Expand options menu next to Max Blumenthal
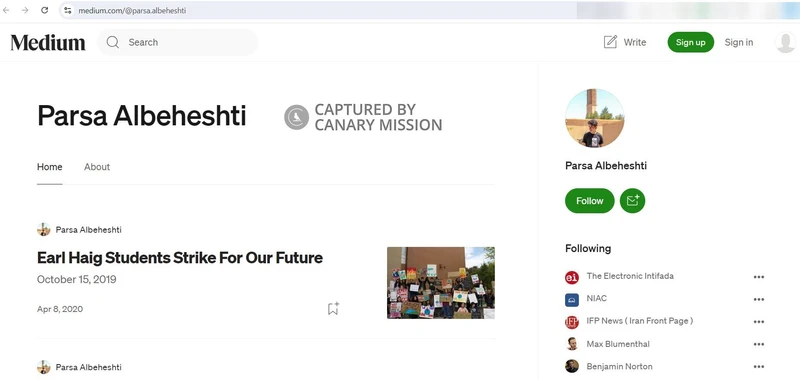The height and width of the screenshot is (380, 800). pos(759,344)
